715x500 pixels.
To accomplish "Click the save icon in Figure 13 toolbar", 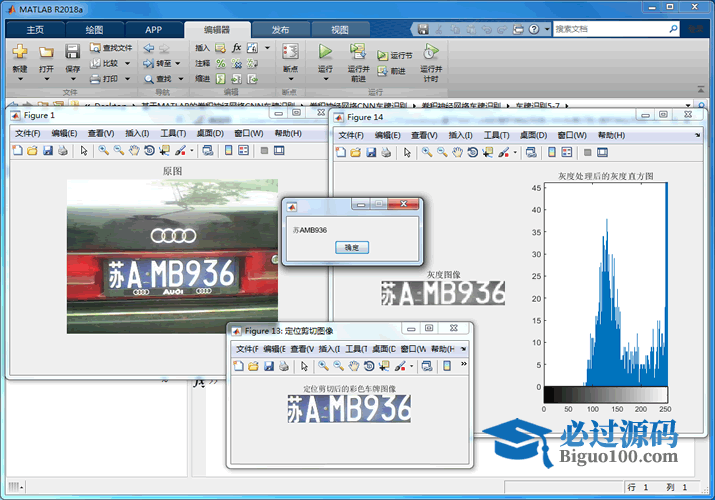I will pyautogui.click(x=269, y=366).
